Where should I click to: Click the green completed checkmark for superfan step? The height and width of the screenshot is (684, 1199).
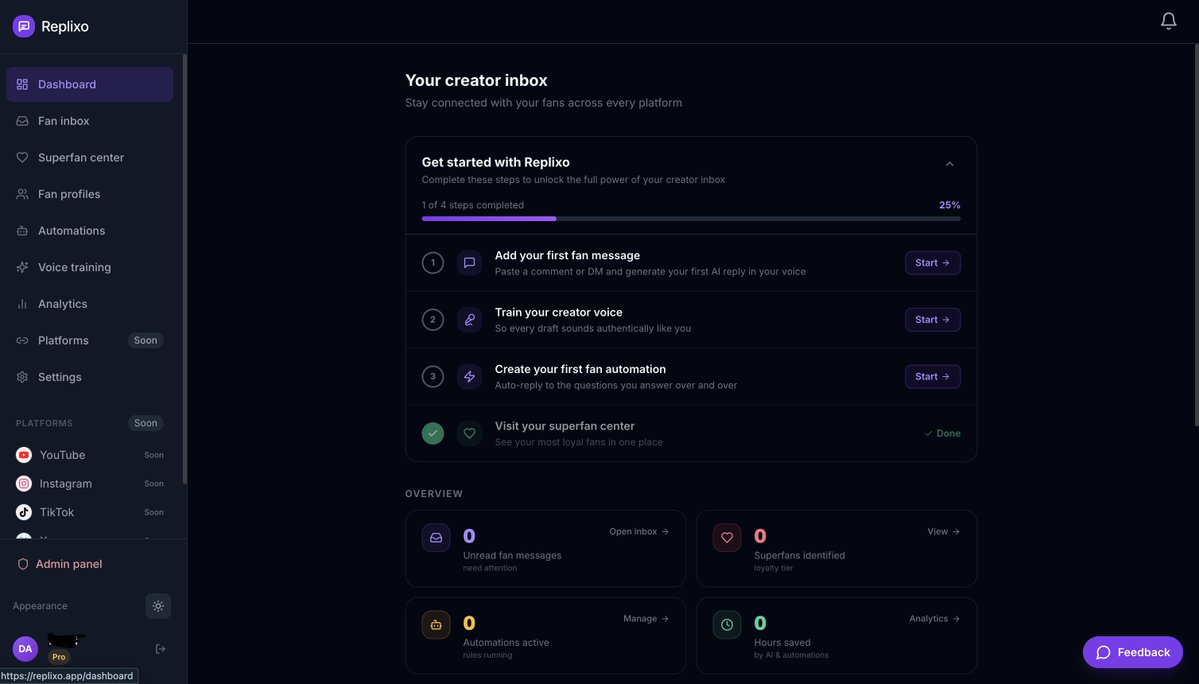433,433
